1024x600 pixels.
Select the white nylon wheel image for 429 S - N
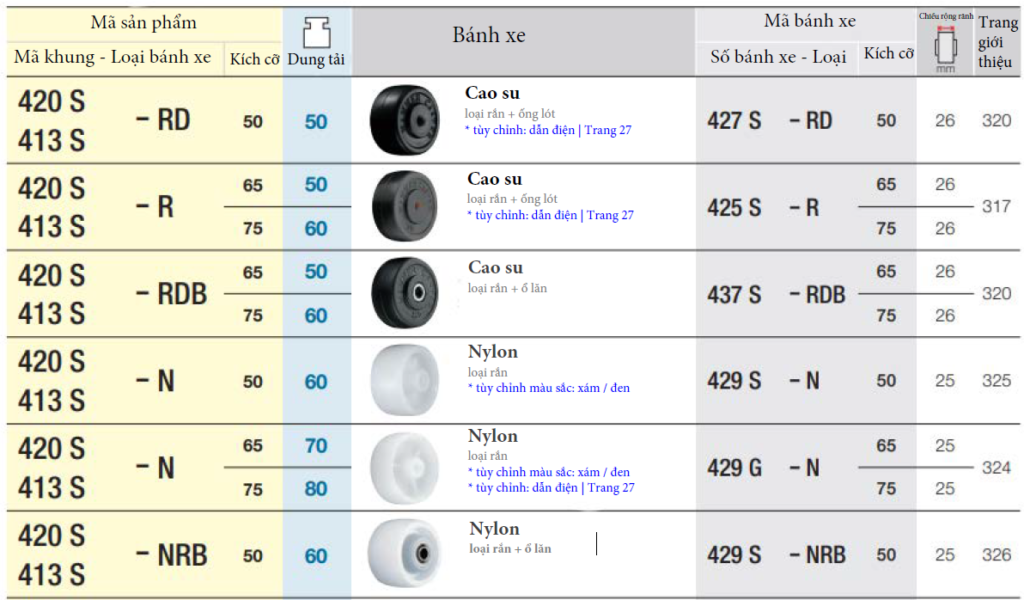click(405, 380)
